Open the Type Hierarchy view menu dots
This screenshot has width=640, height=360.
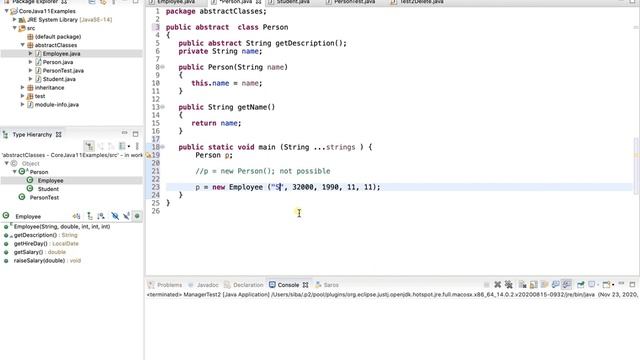pos(137,146)
